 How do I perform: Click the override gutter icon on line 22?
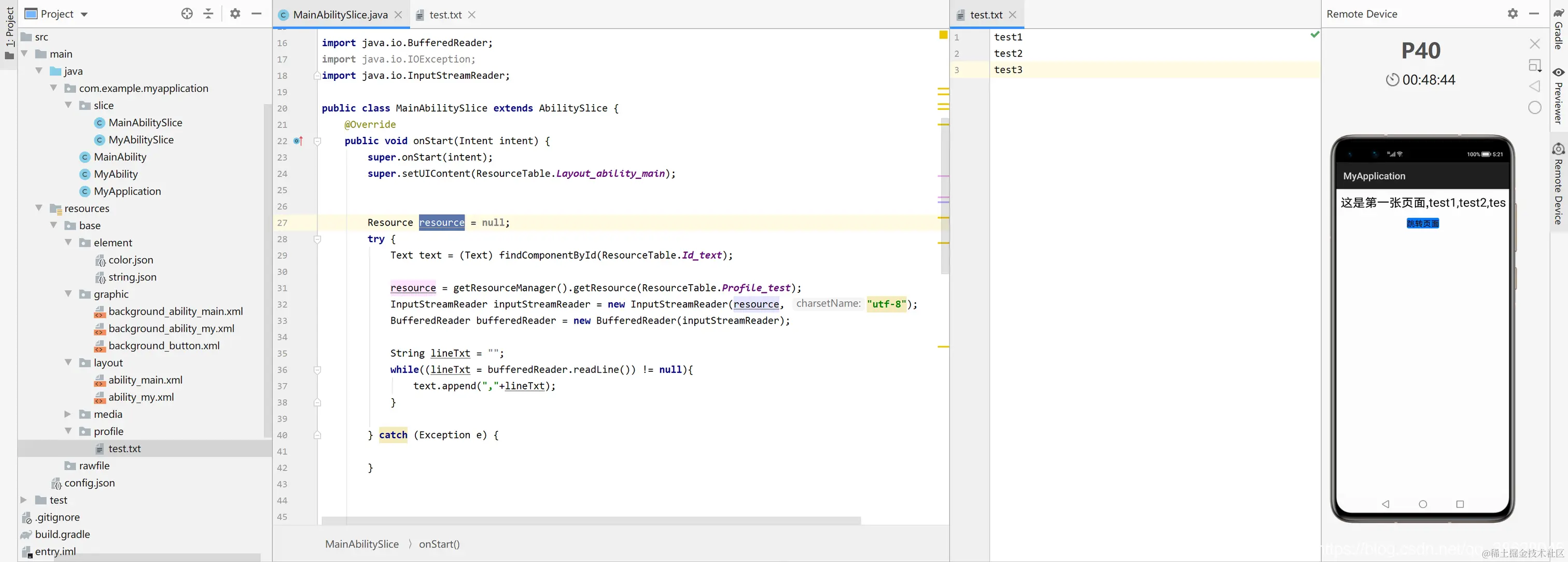[298, 140]
